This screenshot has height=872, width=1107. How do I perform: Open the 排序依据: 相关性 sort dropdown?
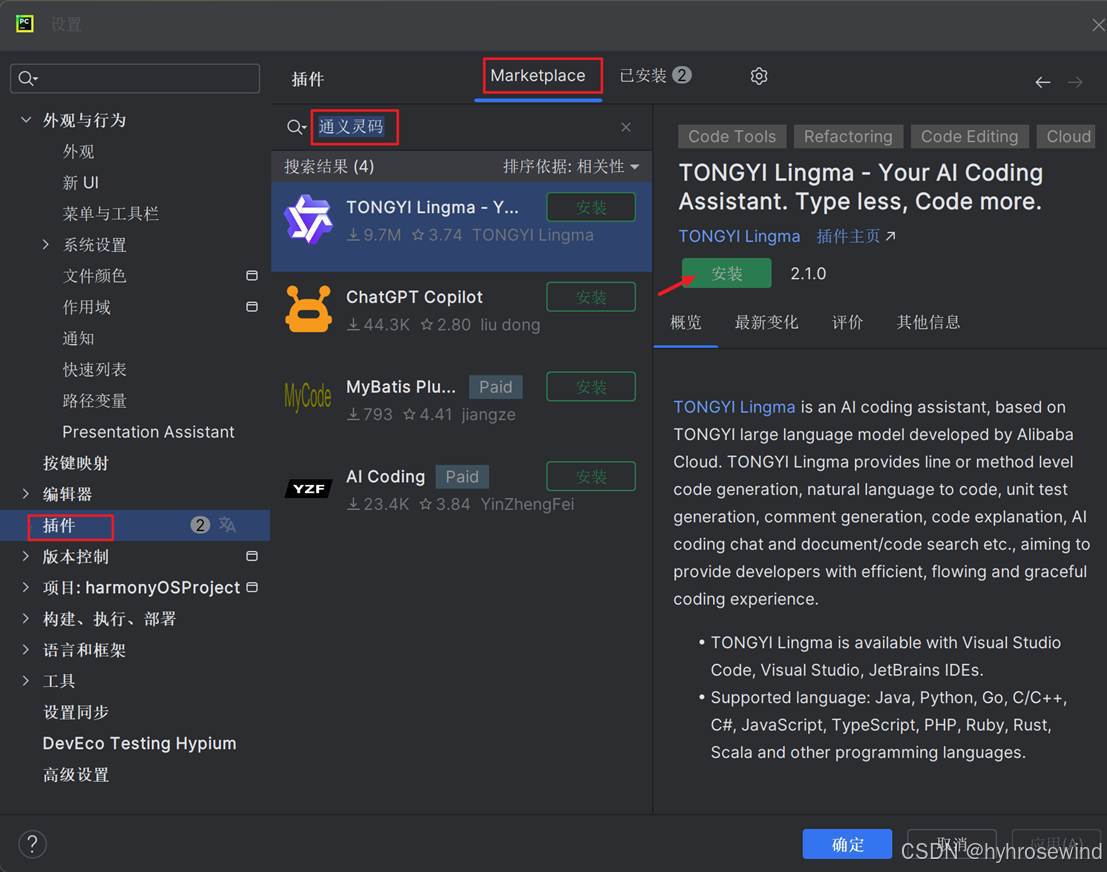[x=570, y=167]
